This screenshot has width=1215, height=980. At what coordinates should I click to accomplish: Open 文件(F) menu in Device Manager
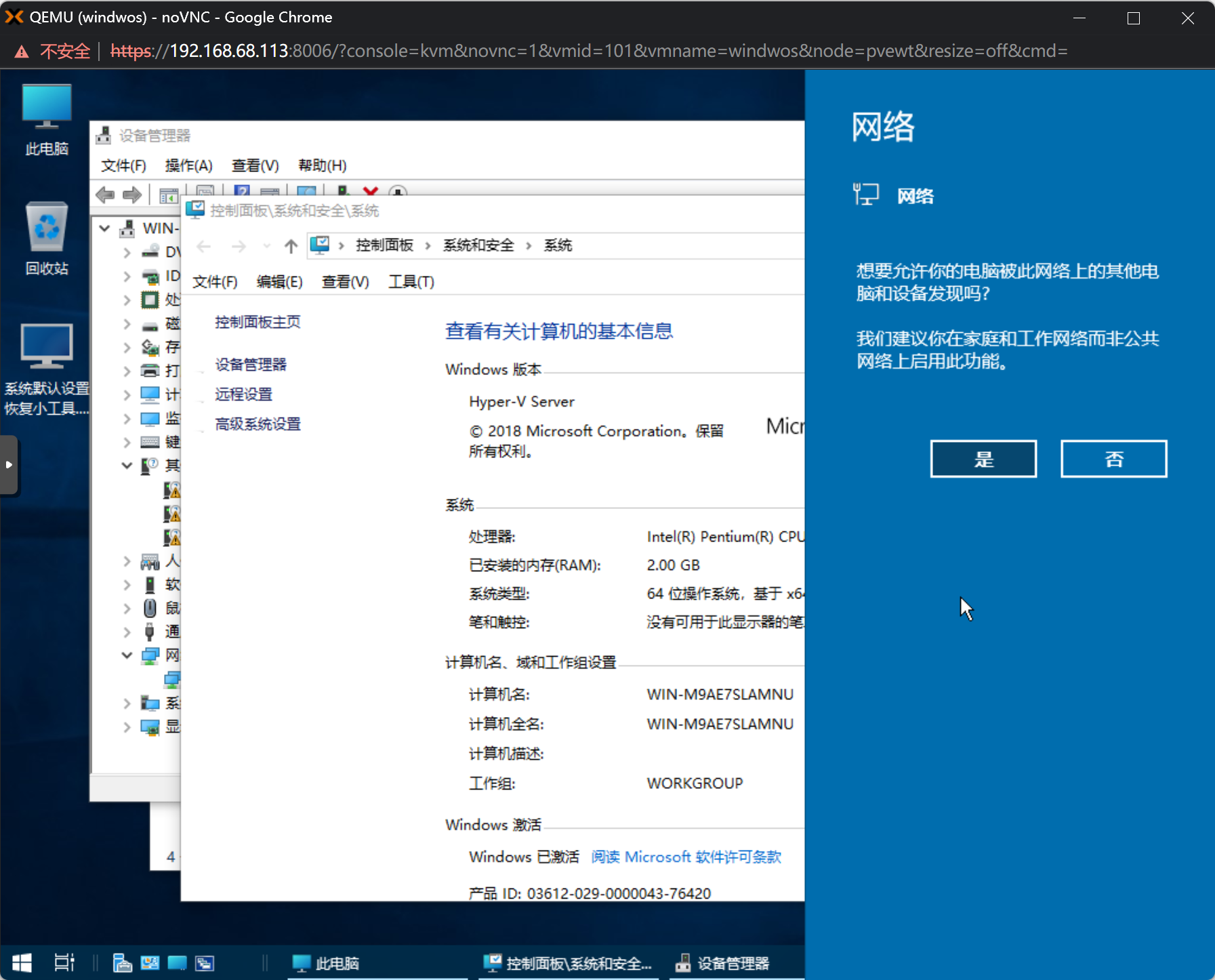[x=123, y=165]
